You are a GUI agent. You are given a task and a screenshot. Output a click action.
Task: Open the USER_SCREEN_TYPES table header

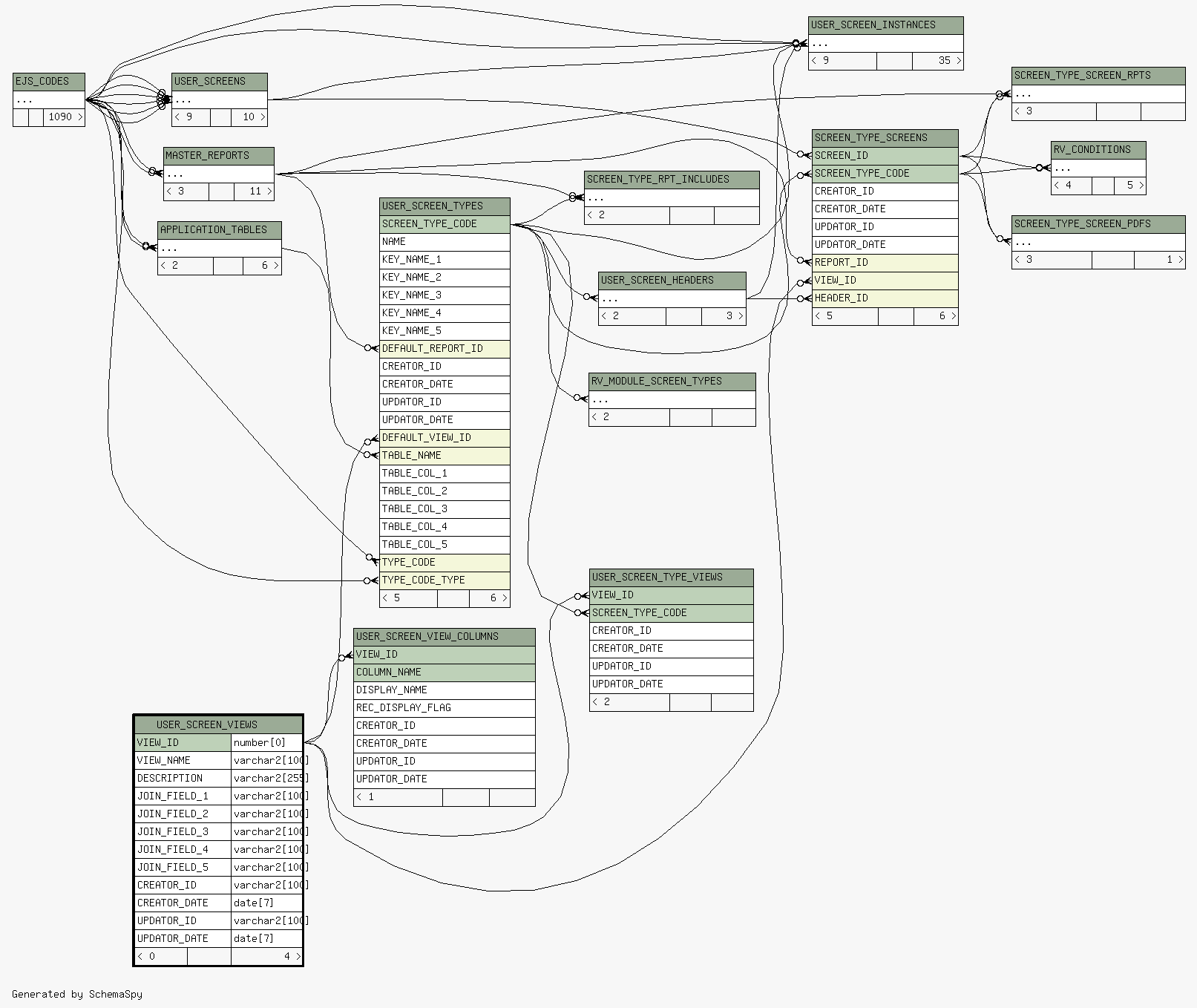coord(445,206)
